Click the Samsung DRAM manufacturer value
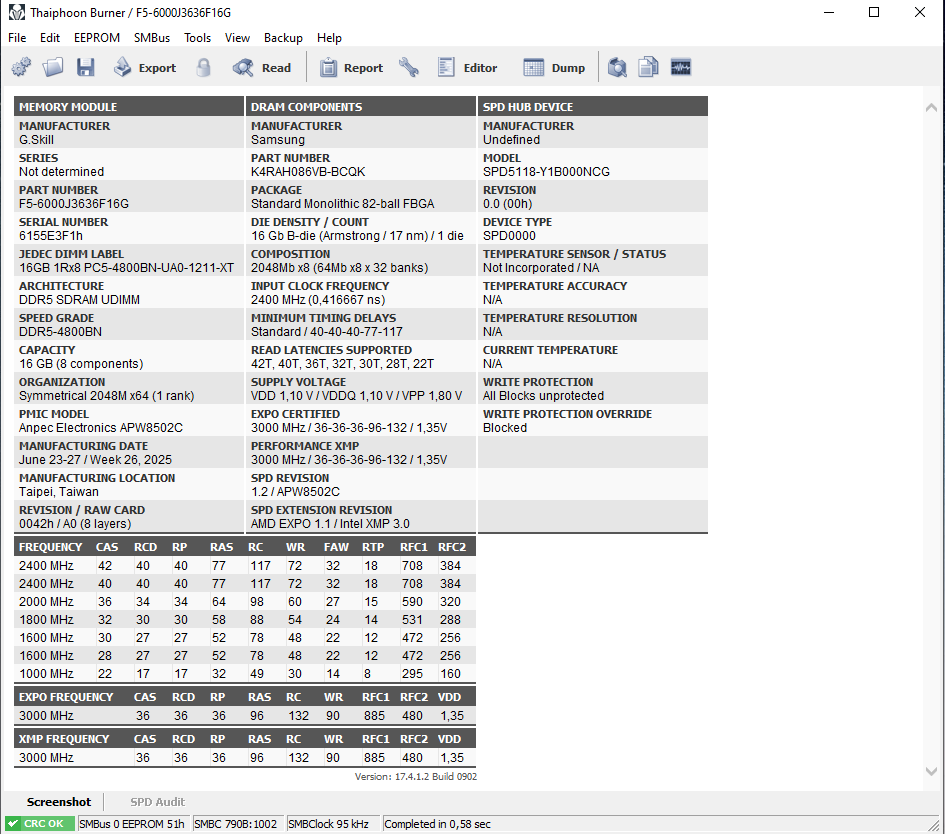The width and height of the screenshot is (945, 834). [278, 140]
